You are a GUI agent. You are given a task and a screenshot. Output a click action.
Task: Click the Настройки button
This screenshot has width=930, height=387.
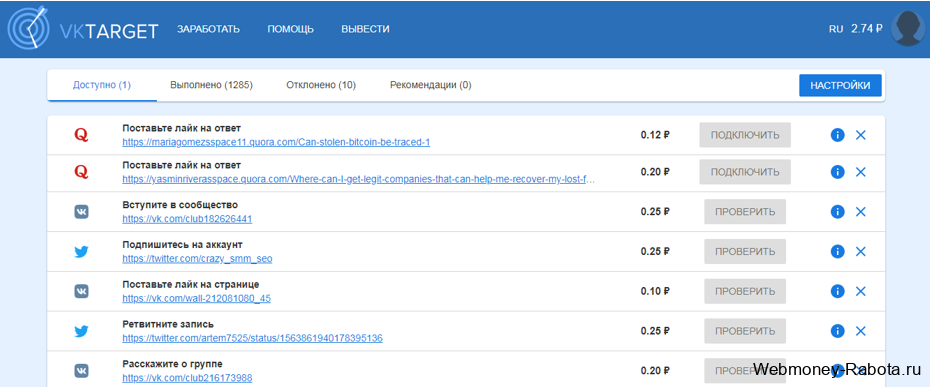click(840, 85)
